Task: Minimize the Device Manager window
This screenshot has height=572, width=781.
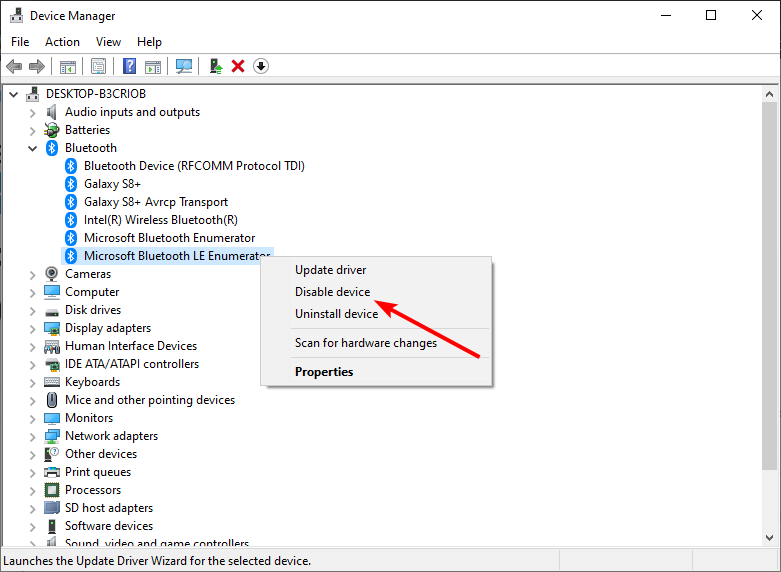Action: pyautogui.click(x=666, y=15)
